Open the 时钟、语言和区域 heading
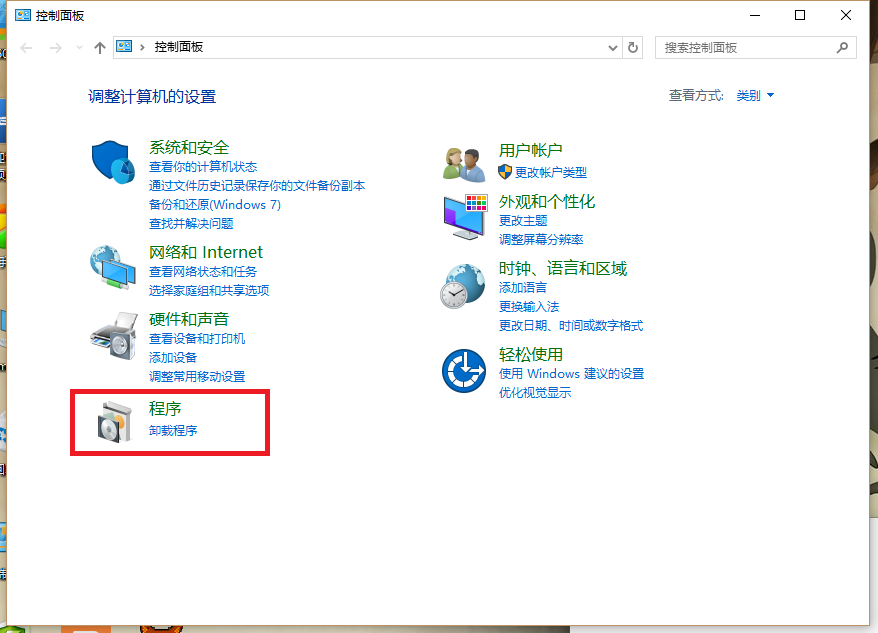Image resolution: width=878 pixels, height=633 pixels. (563, 268)
